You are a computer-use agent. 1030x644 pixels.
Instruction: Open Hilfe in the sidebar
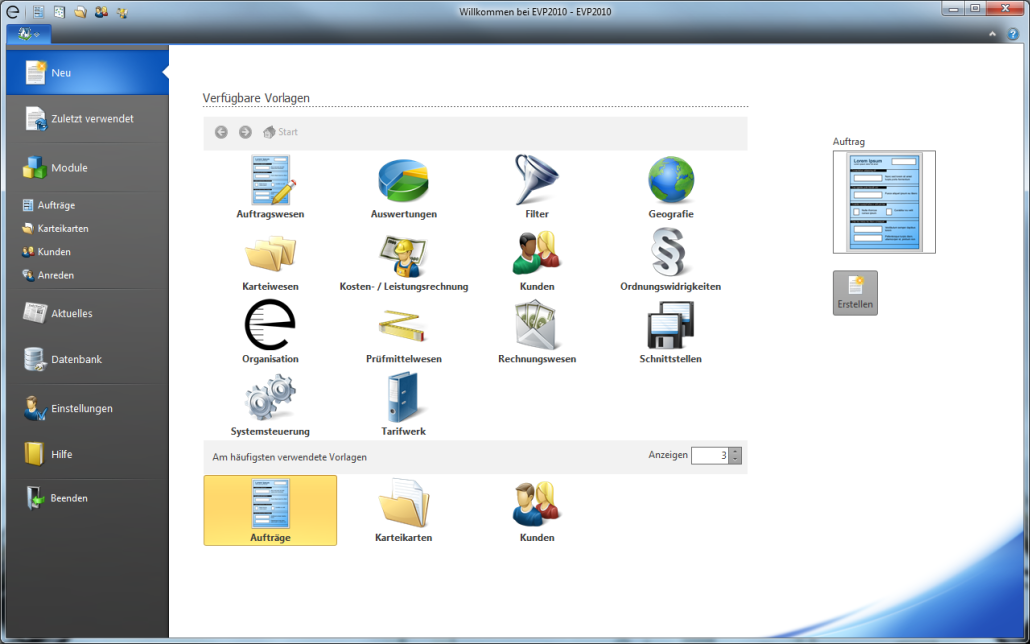click(x=87, y=454)
